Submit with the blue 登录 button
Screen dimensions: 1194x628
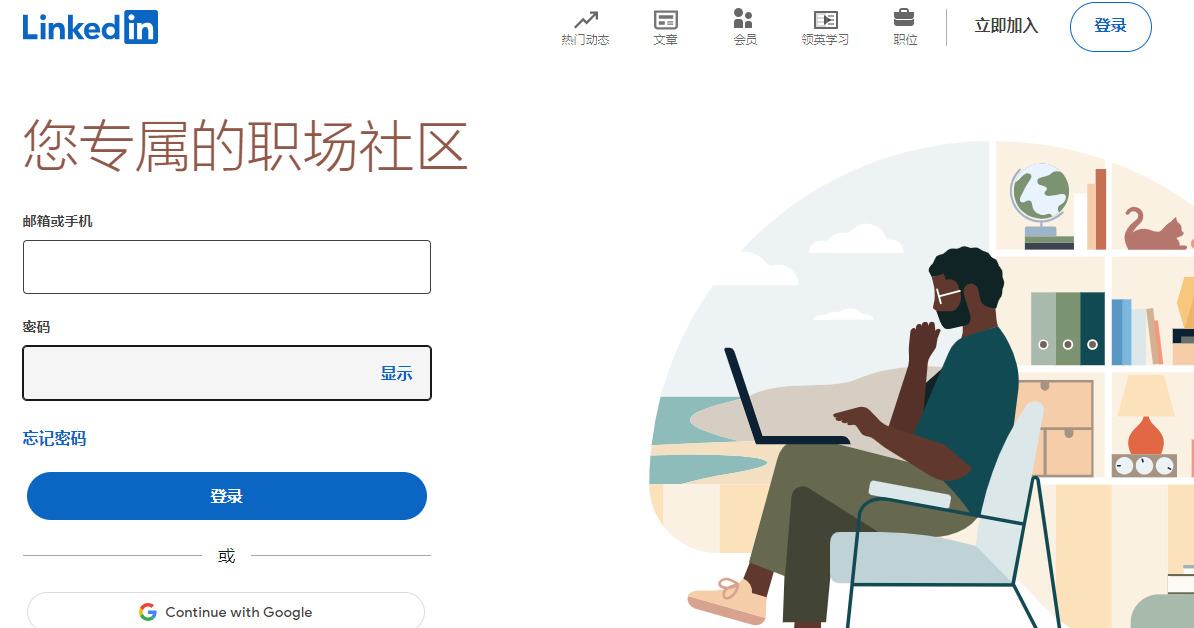pos(227,496)
